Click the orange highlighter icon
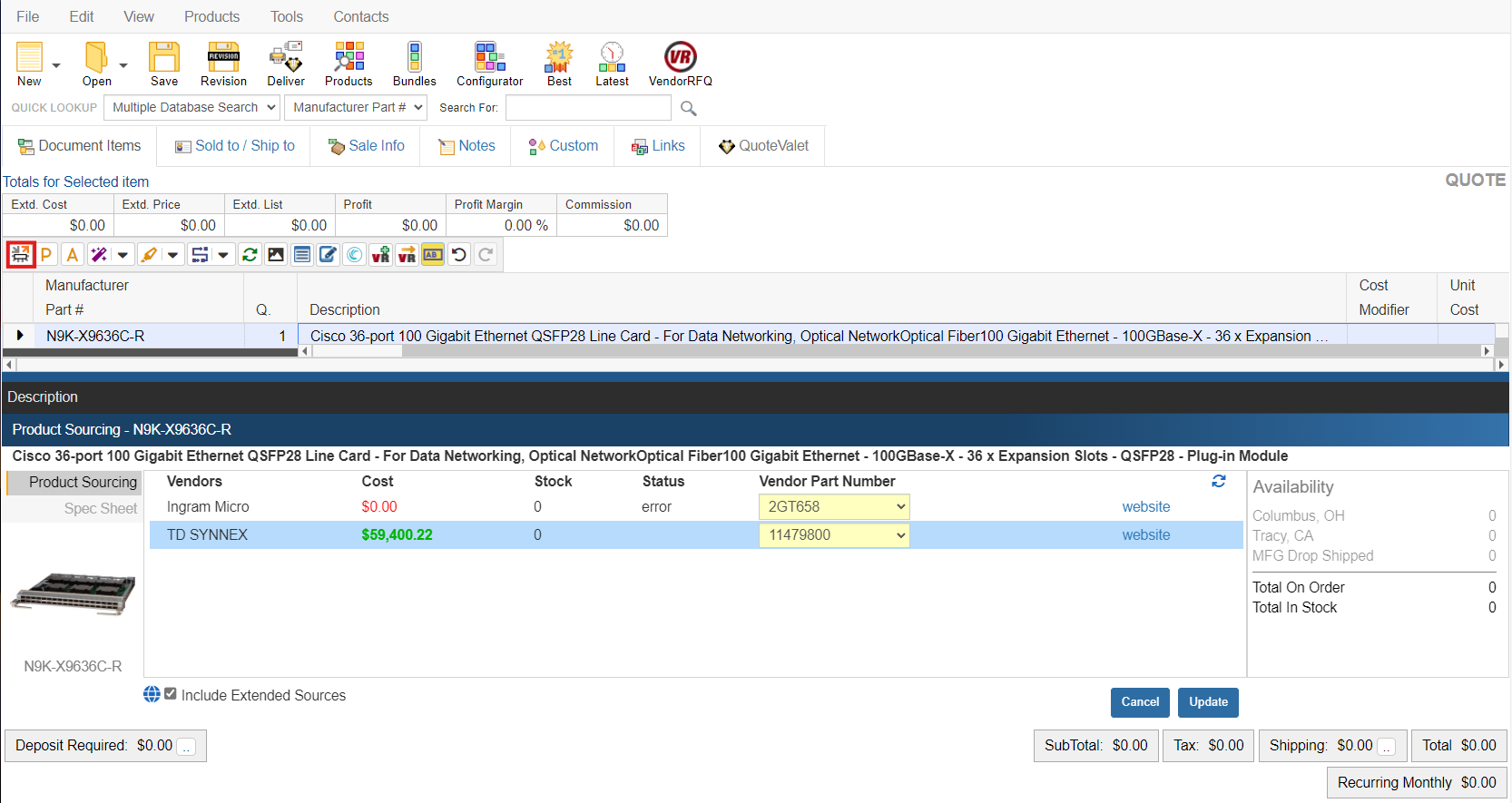 [150, 255]
